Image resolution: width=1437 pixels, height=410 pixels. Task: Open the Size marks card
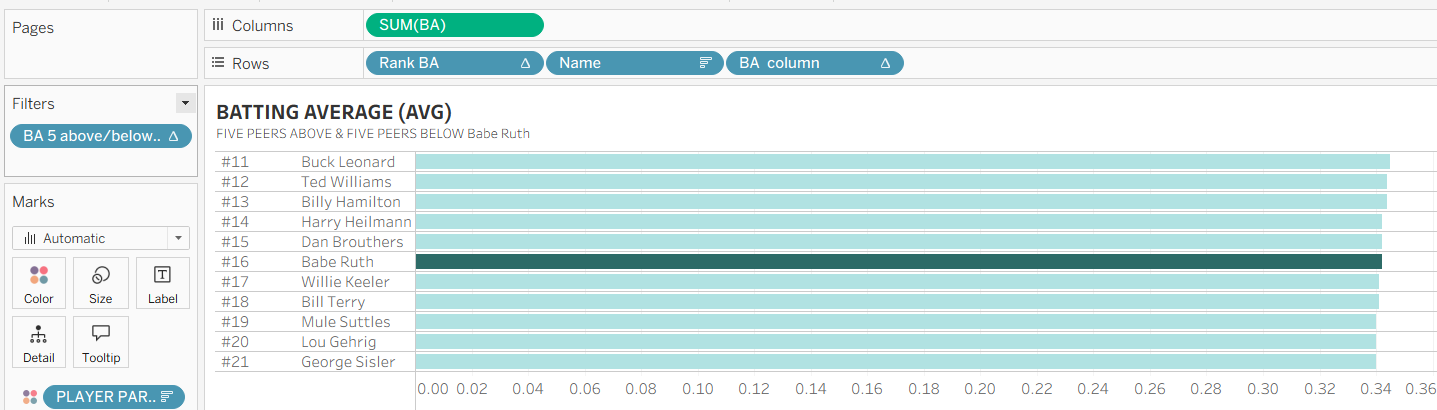coord(101,283)
